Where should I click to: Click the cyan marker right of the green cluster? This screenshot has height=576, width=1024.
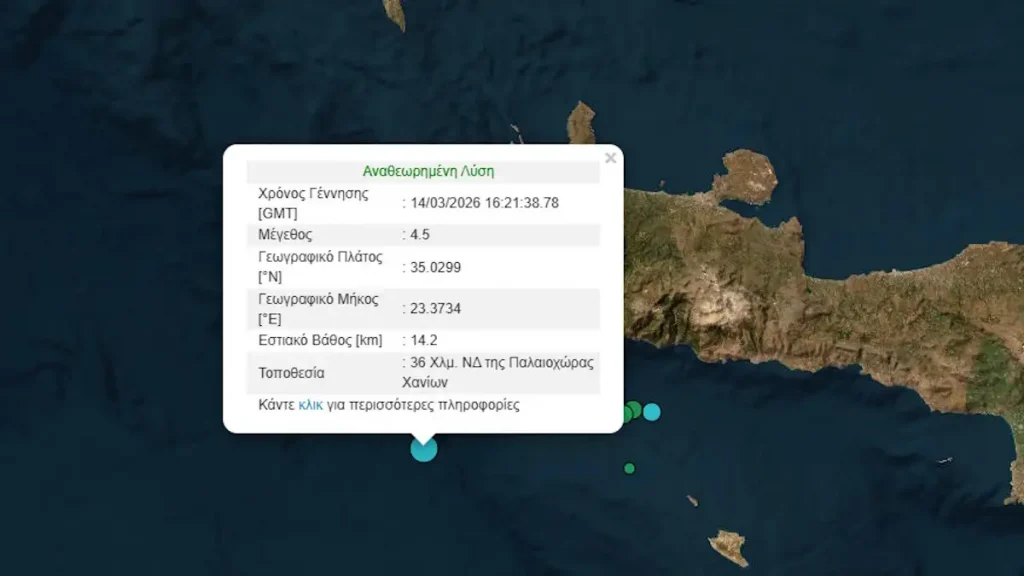pyautogui.click(x=652, y=412)
